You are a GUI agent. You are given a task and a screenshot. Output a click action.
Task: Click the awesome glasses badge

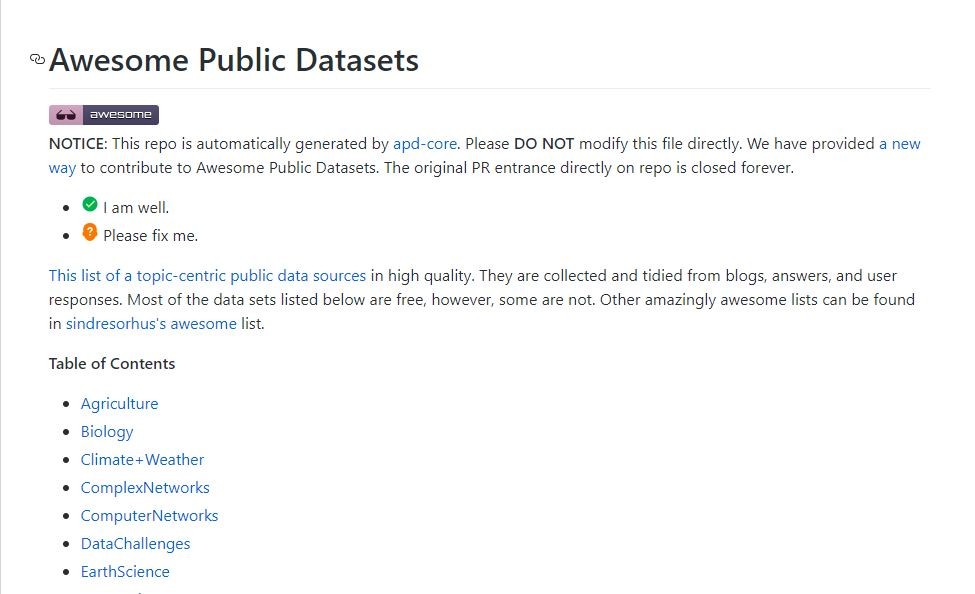coord(104,115)
